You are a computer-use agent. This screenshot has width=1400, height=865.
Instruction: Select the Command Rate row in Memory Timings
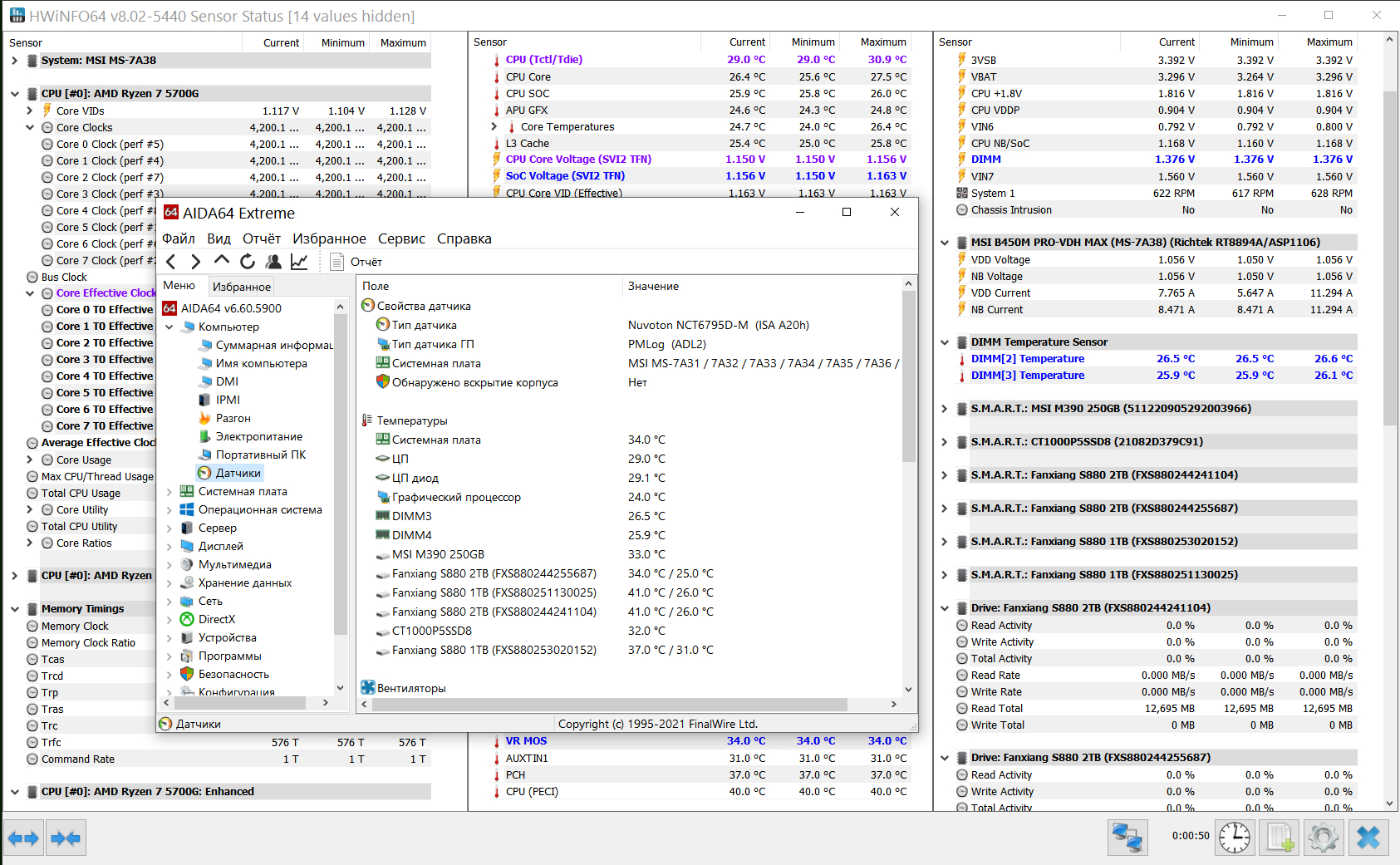[227, 759]
